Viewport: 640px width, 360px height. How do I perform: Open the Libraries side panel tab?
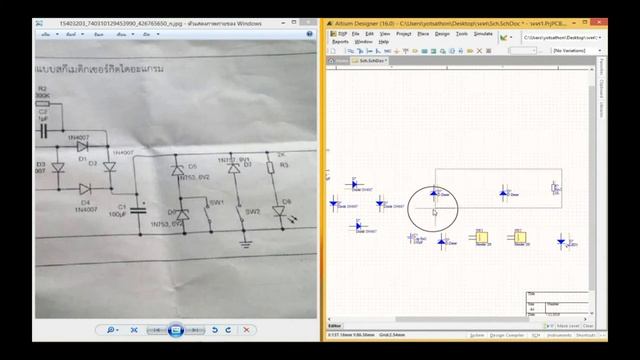(x=602, y=109)
